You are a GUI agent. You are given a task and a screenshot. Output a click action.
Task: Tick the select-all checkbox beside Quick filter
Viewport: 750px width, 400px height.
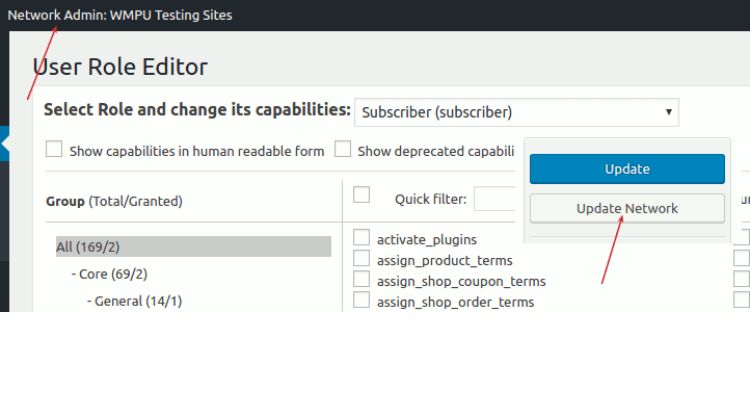coord(362,195)
